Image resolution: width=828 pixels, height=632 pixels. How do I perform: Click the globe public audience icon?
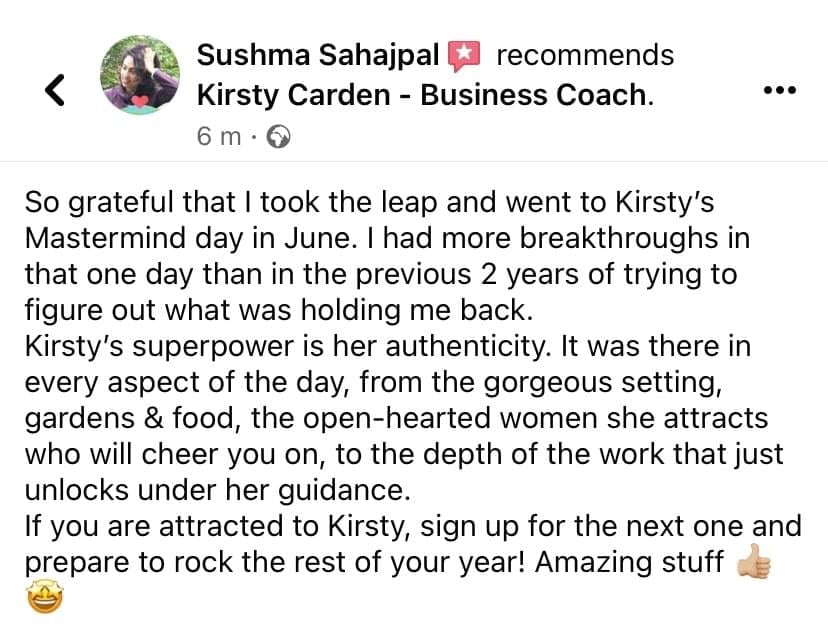pos(279,138)
